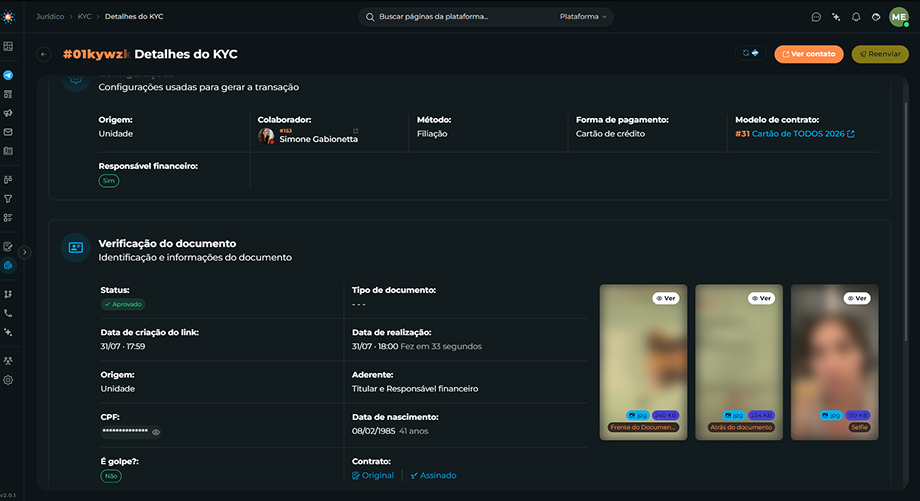Click the Detalhes do KYC breadcrumb
This screenshot has width=920, height=501.
point(134,16)
